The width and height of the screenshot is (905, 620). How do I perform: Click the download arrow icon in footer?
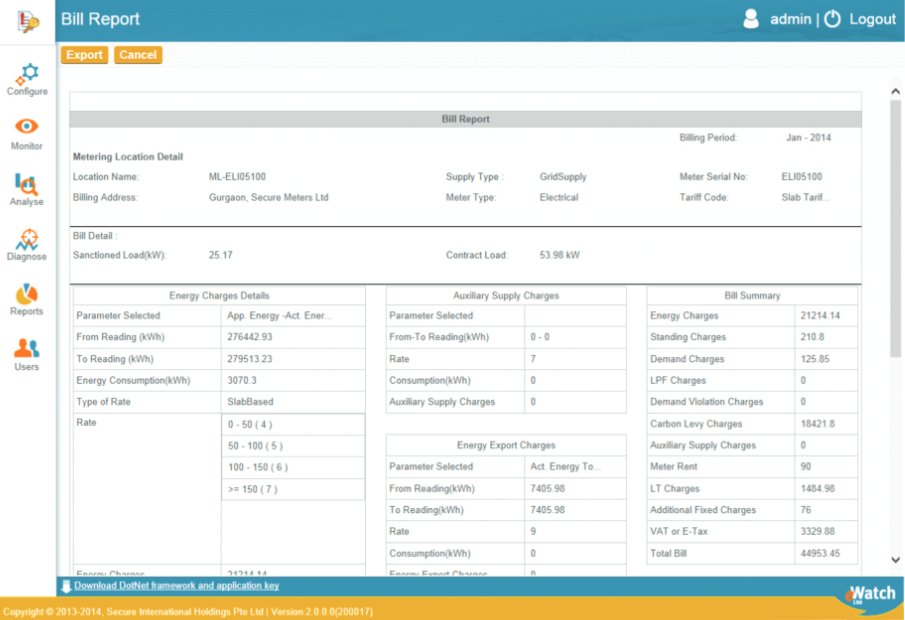[x=66, y=586]
